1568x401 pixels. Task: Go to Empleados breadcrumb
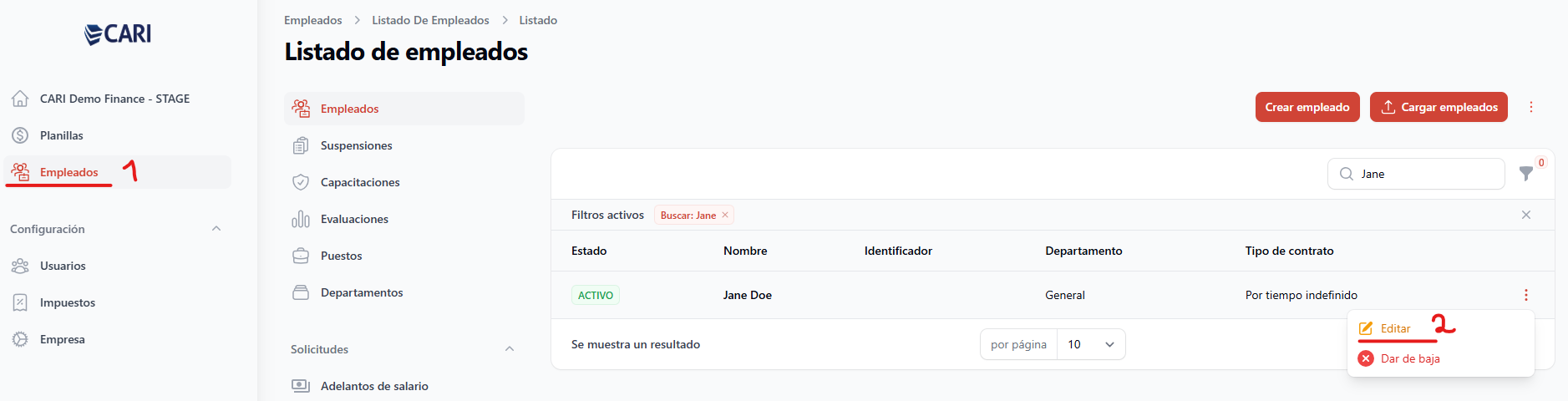pos(313,20)
